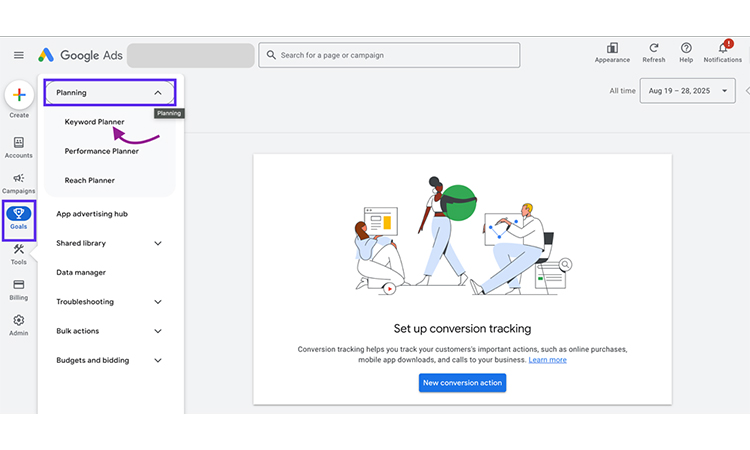Click the Create plus button
750x450 pixels.
pyautogui.click(x=19, y=95)
